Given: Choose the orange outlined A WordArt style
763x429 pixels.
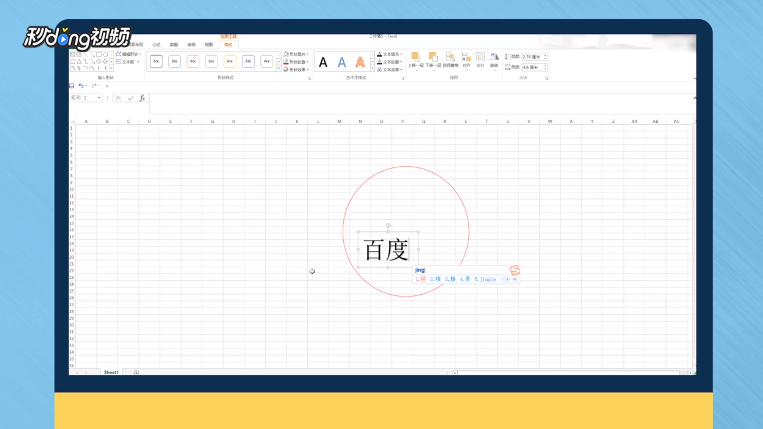Looking at the screenshot, I should pos(360,62).
